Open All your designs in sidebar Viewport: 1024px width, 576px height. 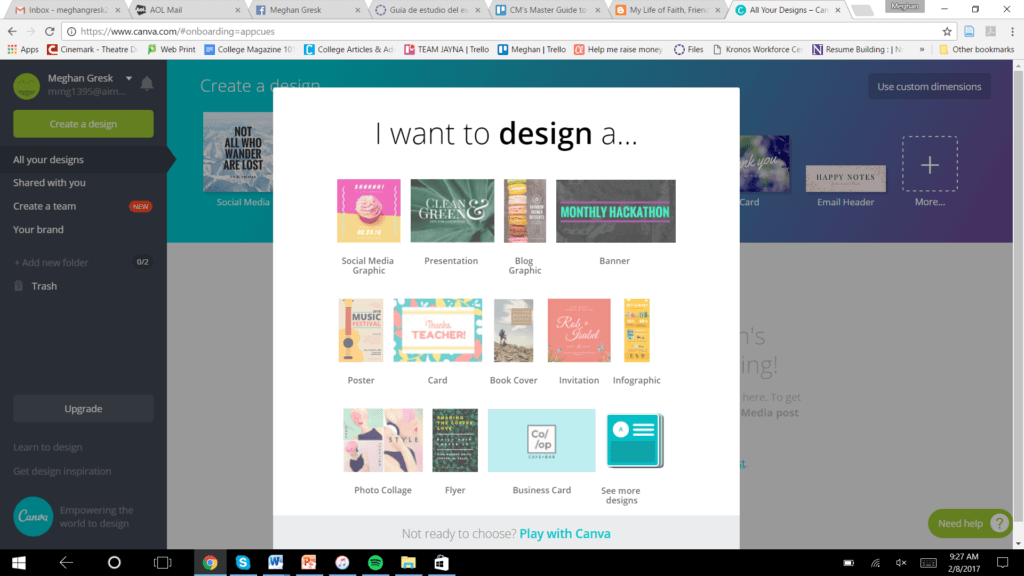coord(48,159)
